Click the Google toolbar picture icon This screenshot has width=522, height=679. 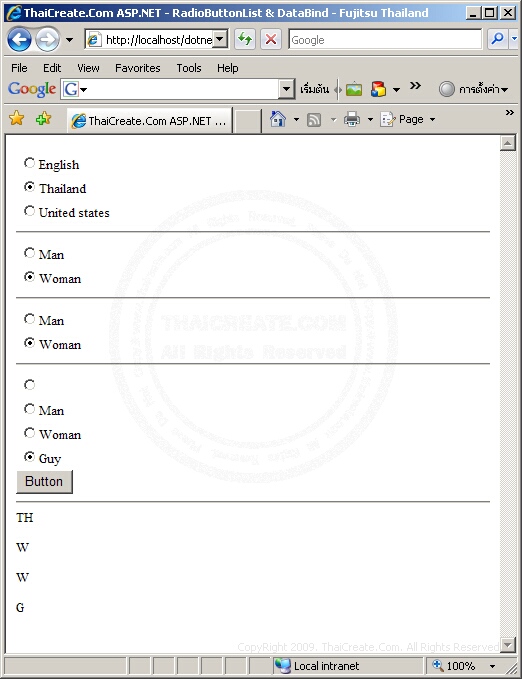click(x=354, y=89)
